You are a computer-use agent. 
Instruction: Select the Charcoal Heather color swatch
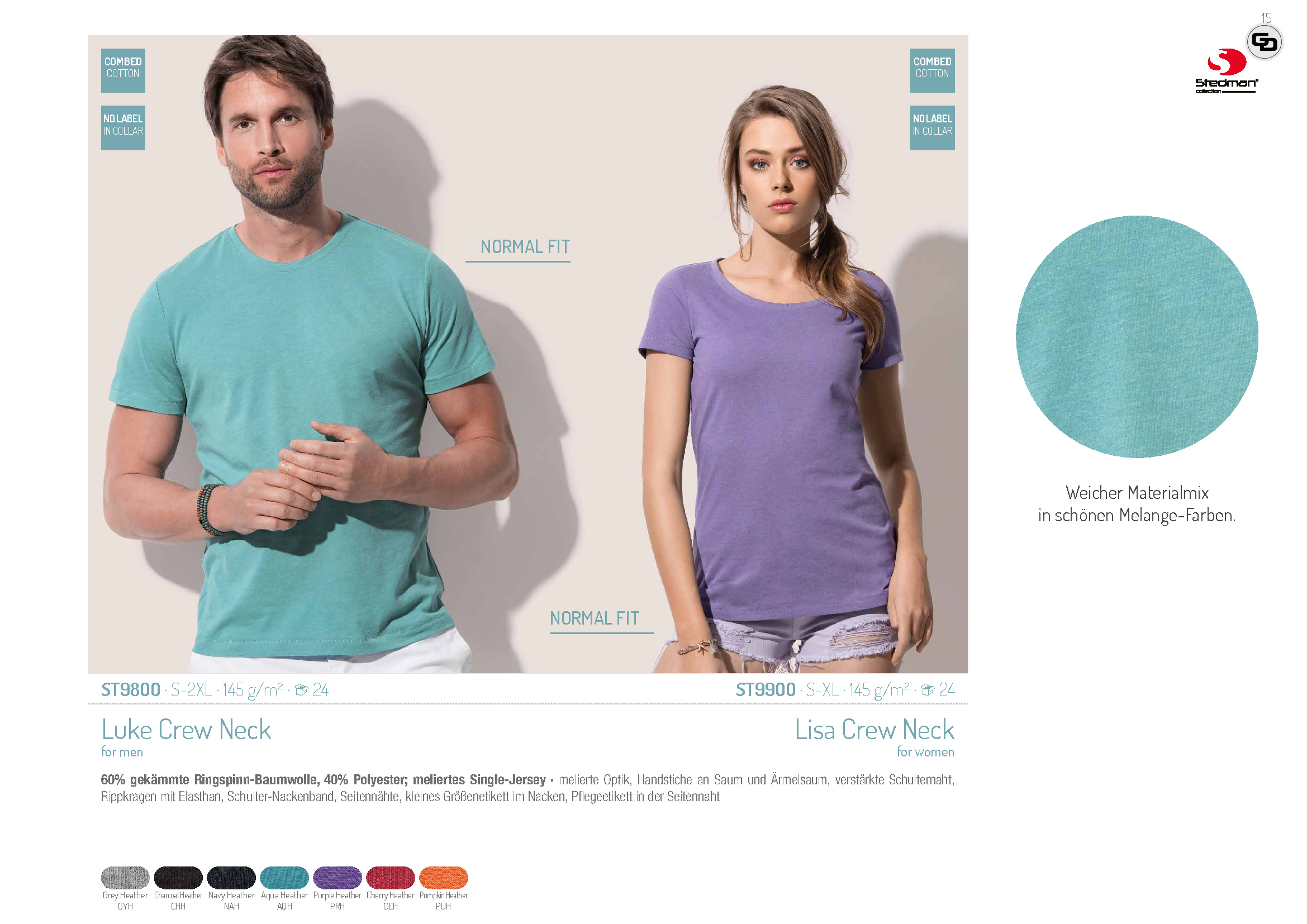(x=178, y=877)
